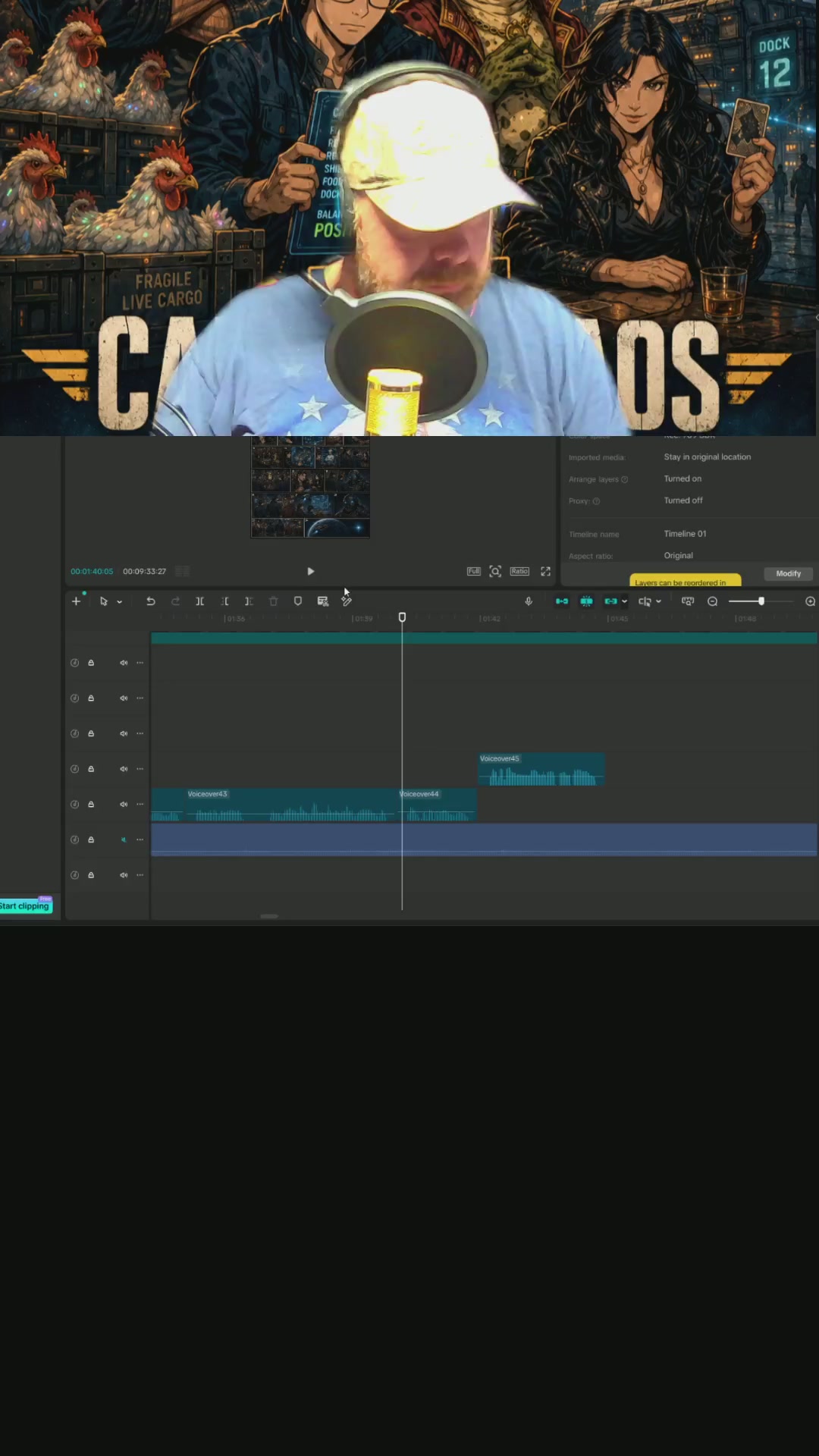The image size is (819, 1456).
Task: Click the Modify button
Action: pos(788,574)
